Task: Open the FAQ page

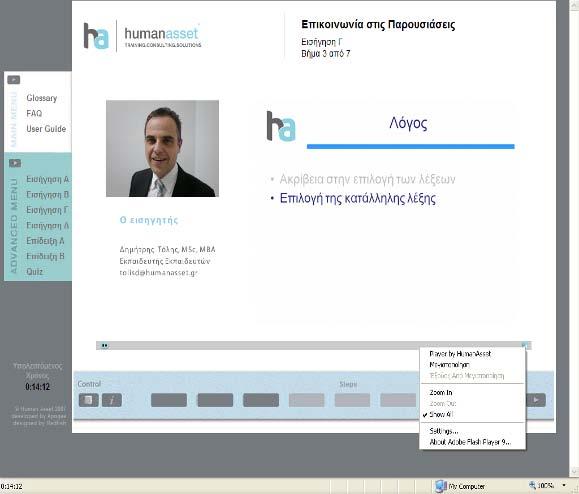Action: (34, 113)
